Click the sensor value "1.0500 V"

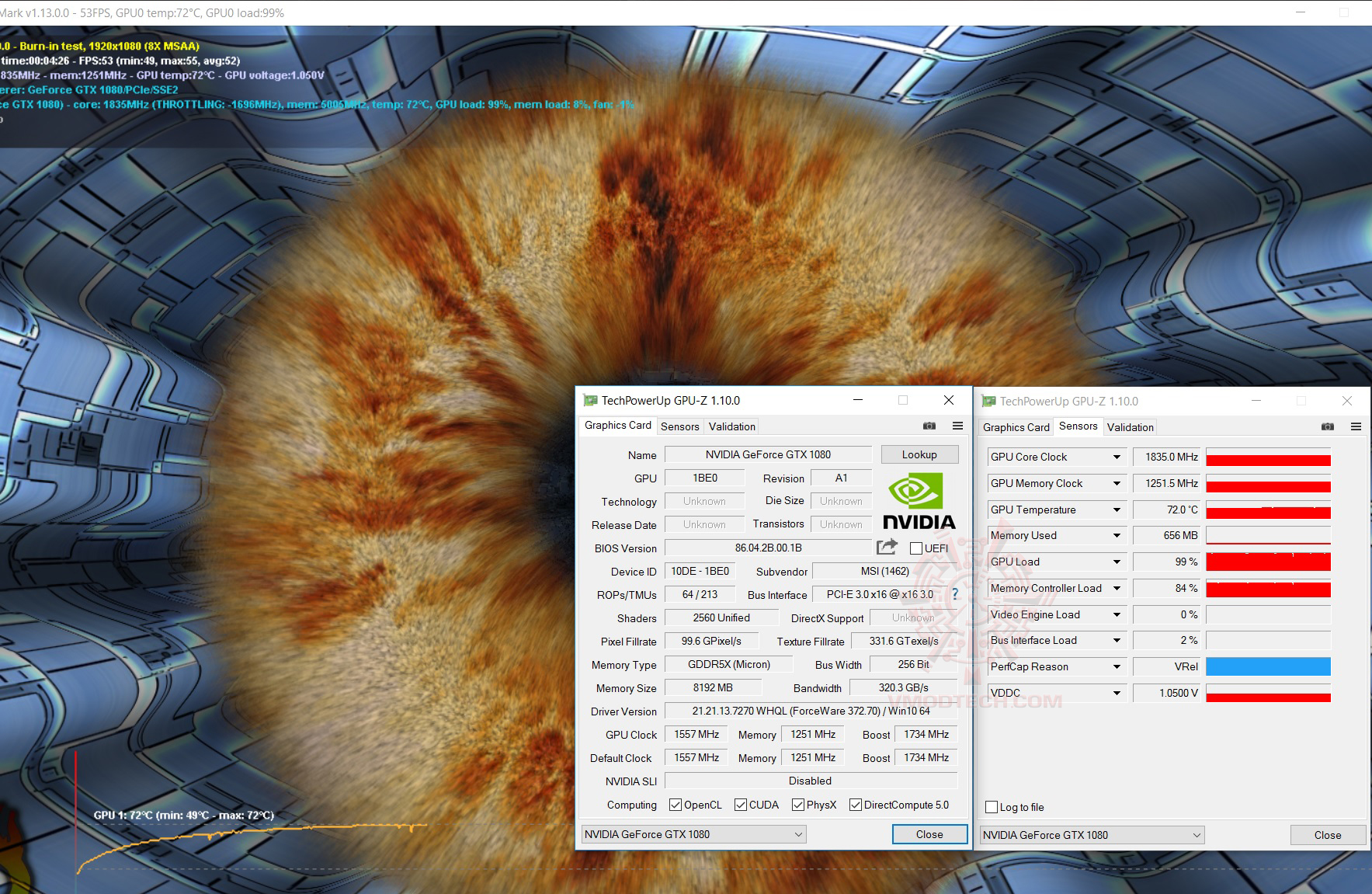pyautogui.click(x=1167, y=693)
